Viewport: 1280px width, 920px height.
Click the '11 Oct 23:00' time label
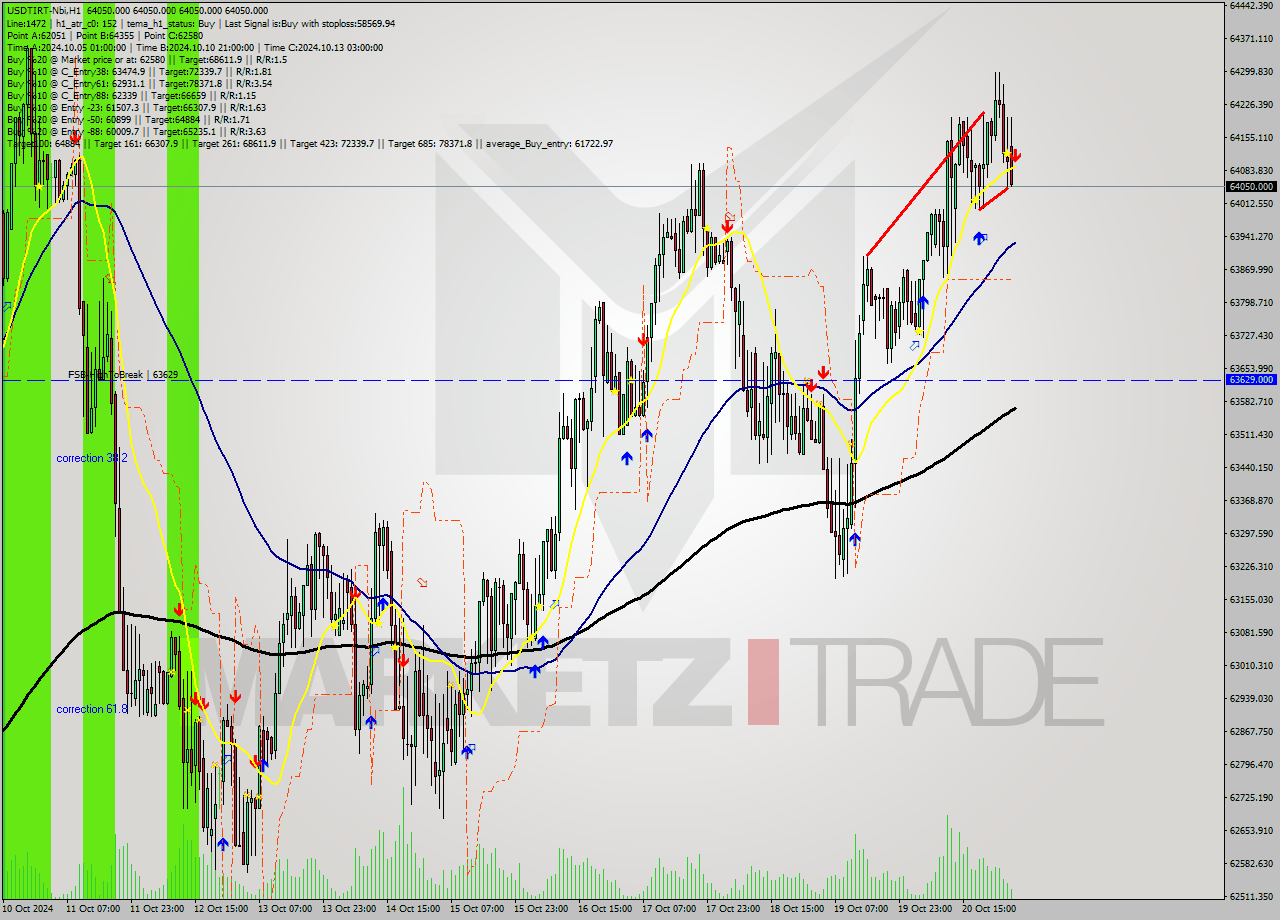(x=156, y=909)
